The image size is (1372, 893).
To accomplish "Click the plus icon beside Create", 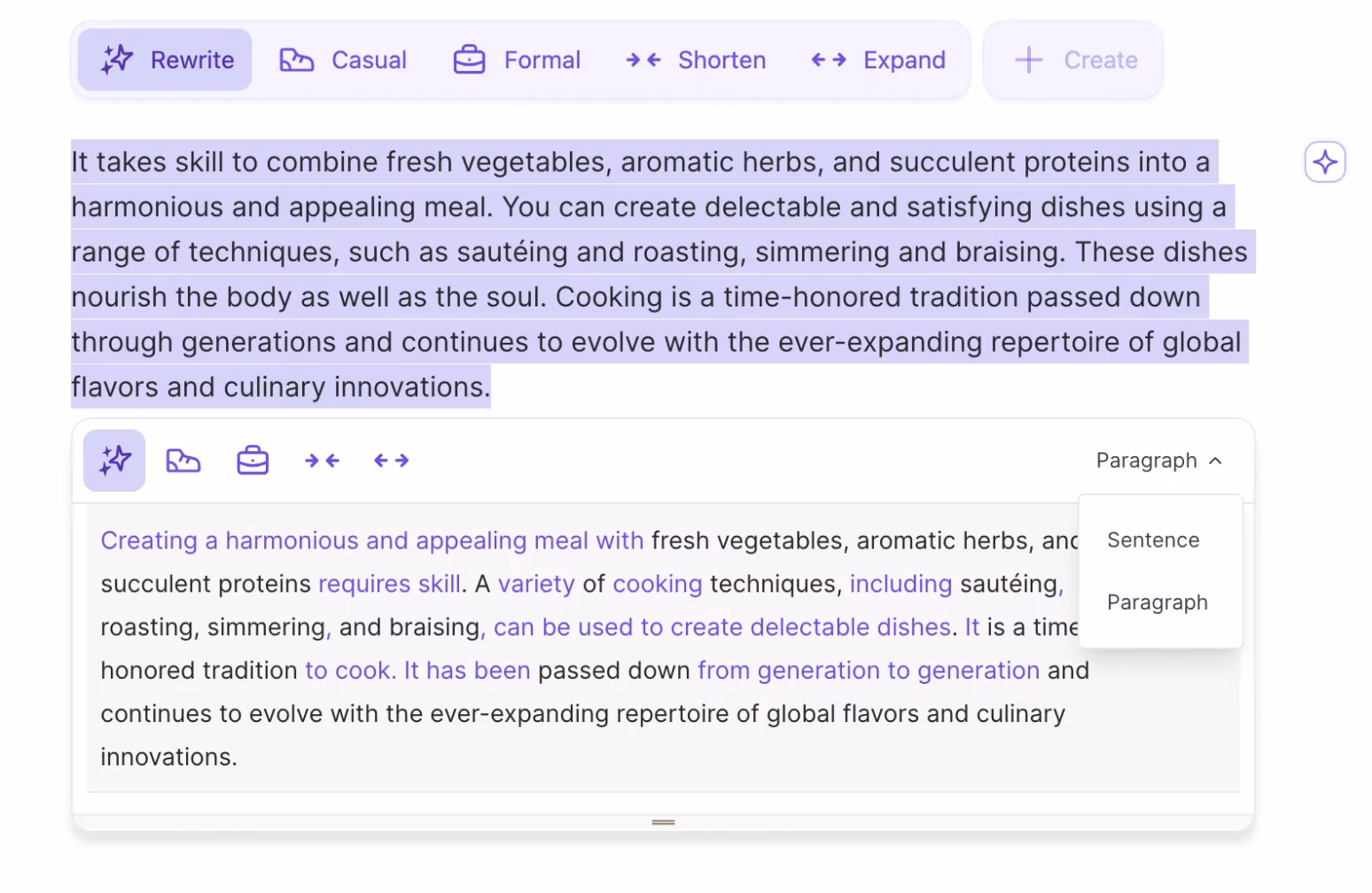I will click(1028, 60).
